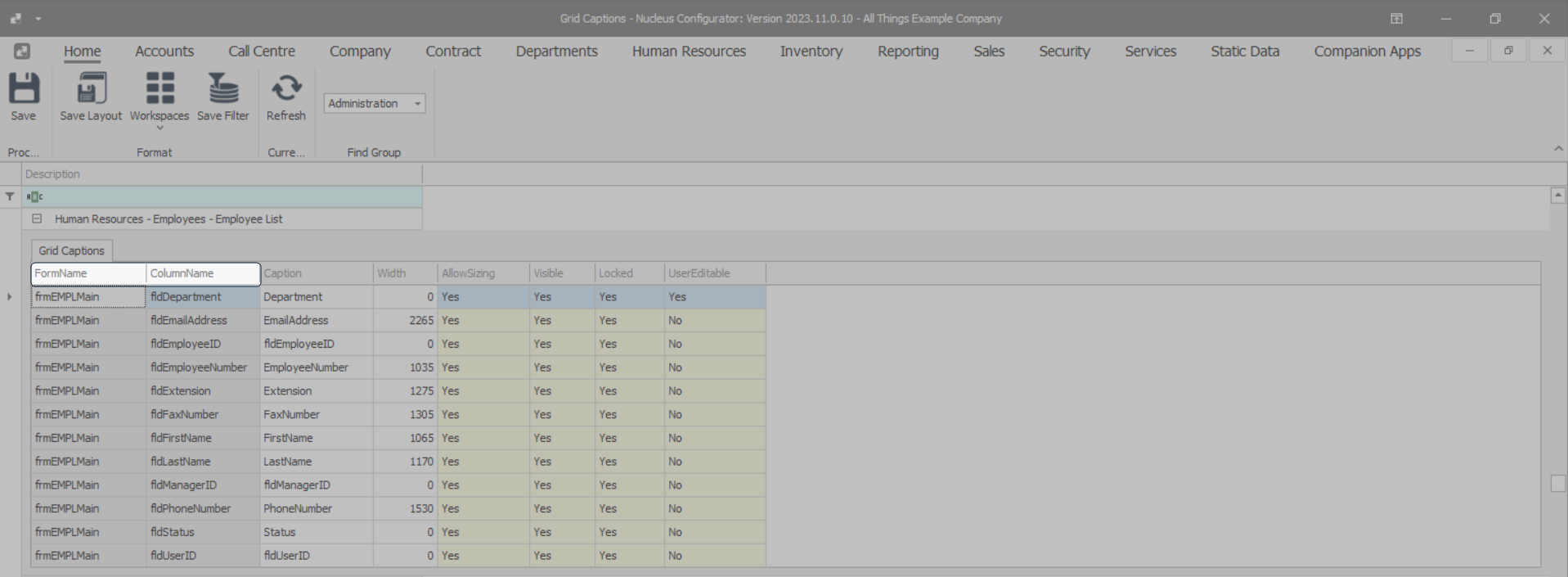
Task: Select the Extension caption cell
Action: (x=317, y=391)
